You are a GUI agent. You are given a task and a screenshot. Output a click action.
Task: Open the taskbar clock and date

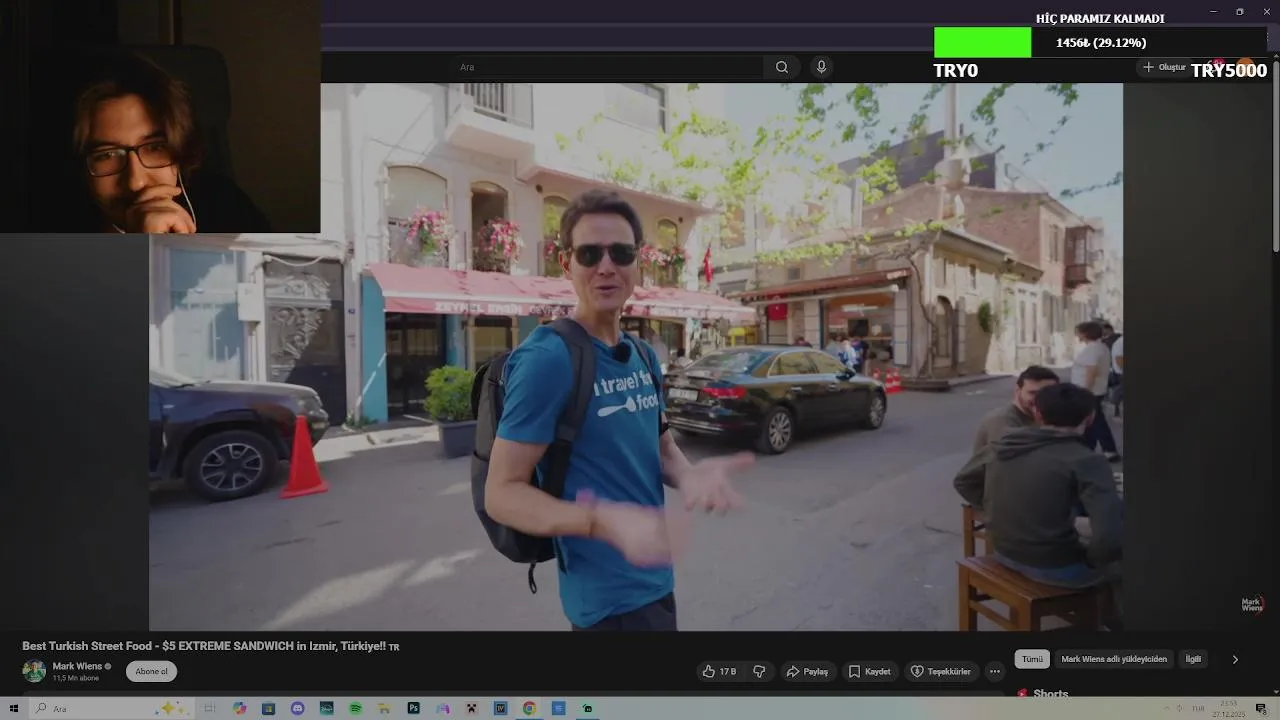1228,709
